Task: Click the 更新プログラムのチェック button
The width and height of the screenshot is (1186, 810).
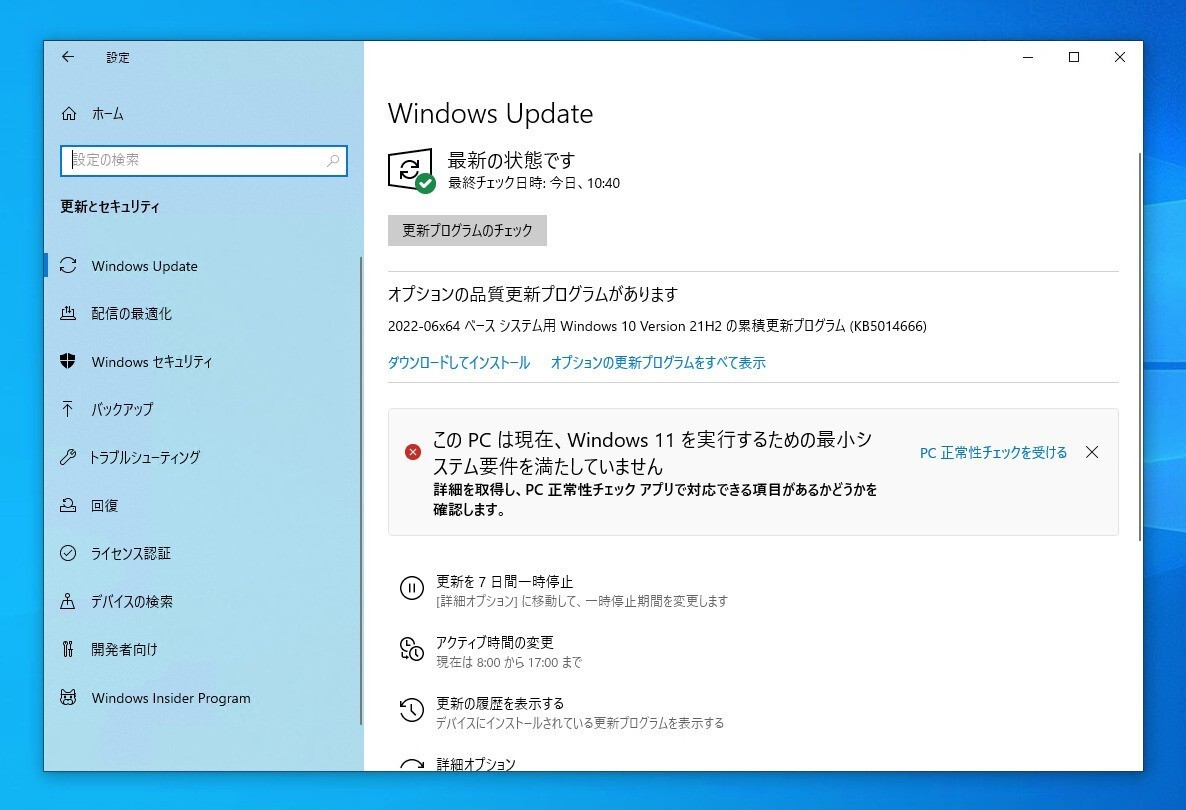Action: (467, 231)
